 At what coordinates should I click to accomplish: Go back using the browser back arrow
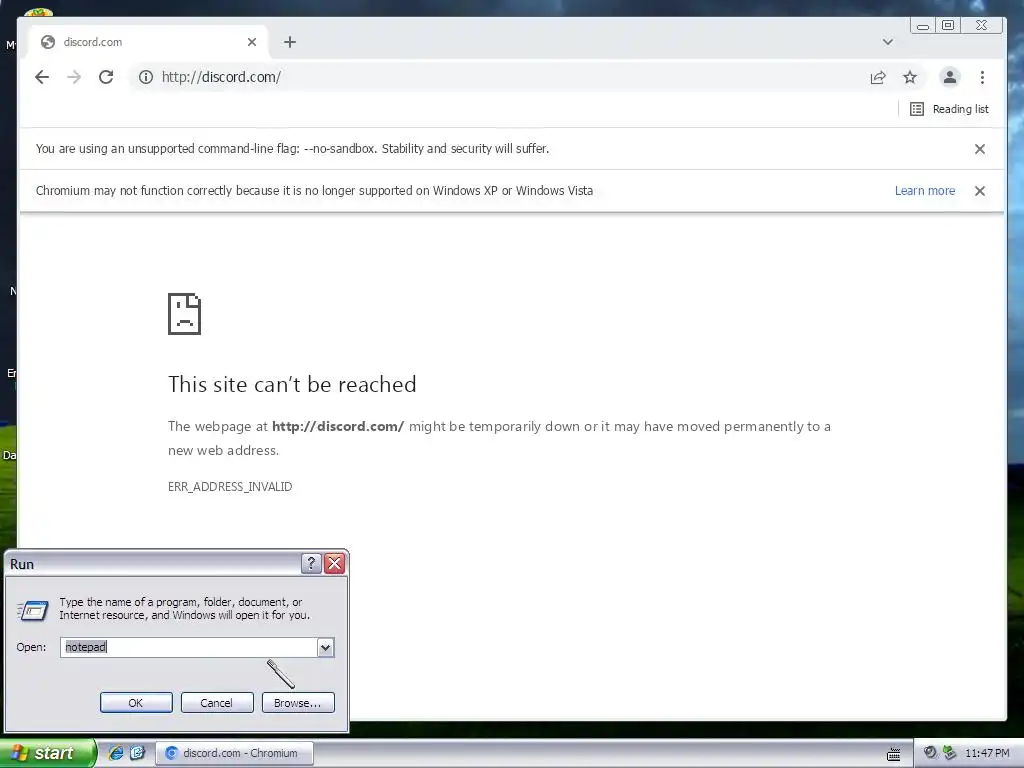click(x=42, y=77)
